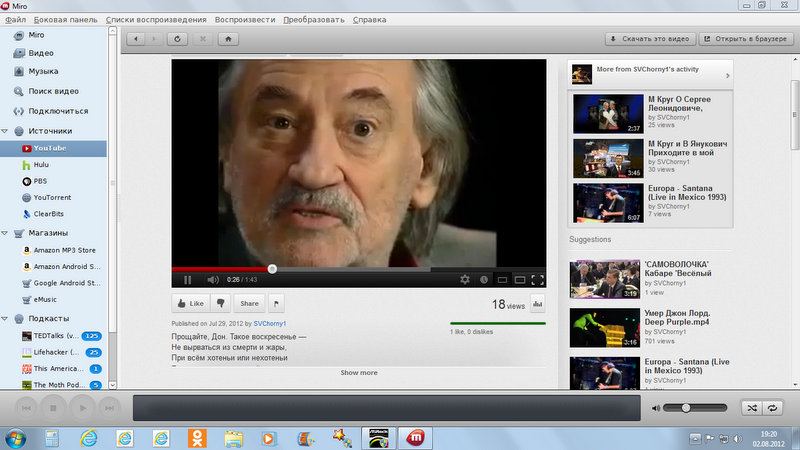Viewport: 800px width, 450px height.
Task: Open 'САМОВОЛОЧКА' Кабаре suggestion thumbnail
Action: click(605, 279)
